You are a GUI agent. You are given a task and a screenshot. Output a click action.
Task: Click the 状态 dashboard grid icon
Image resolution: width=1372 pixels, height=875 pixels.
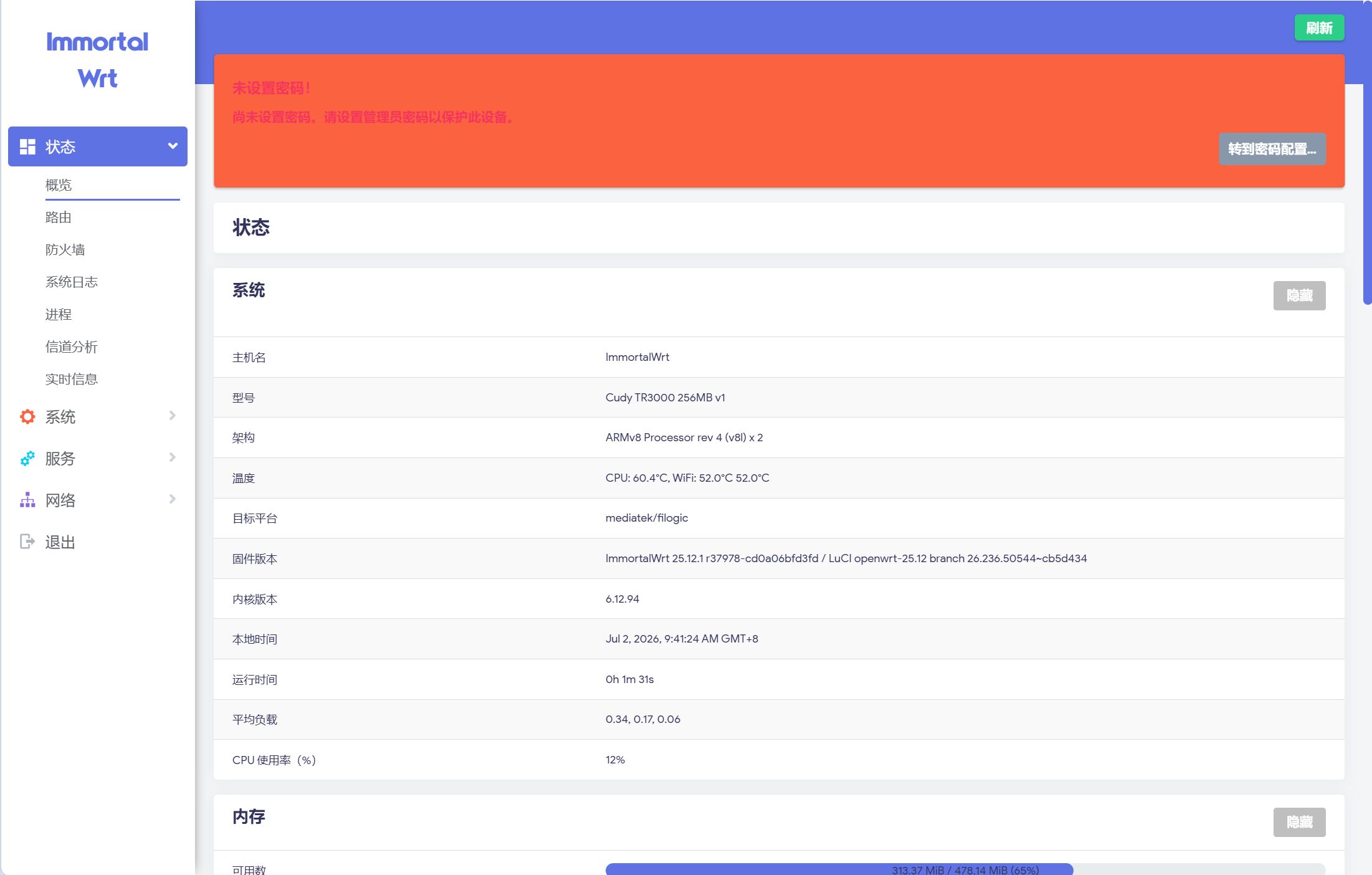[27, 146]
